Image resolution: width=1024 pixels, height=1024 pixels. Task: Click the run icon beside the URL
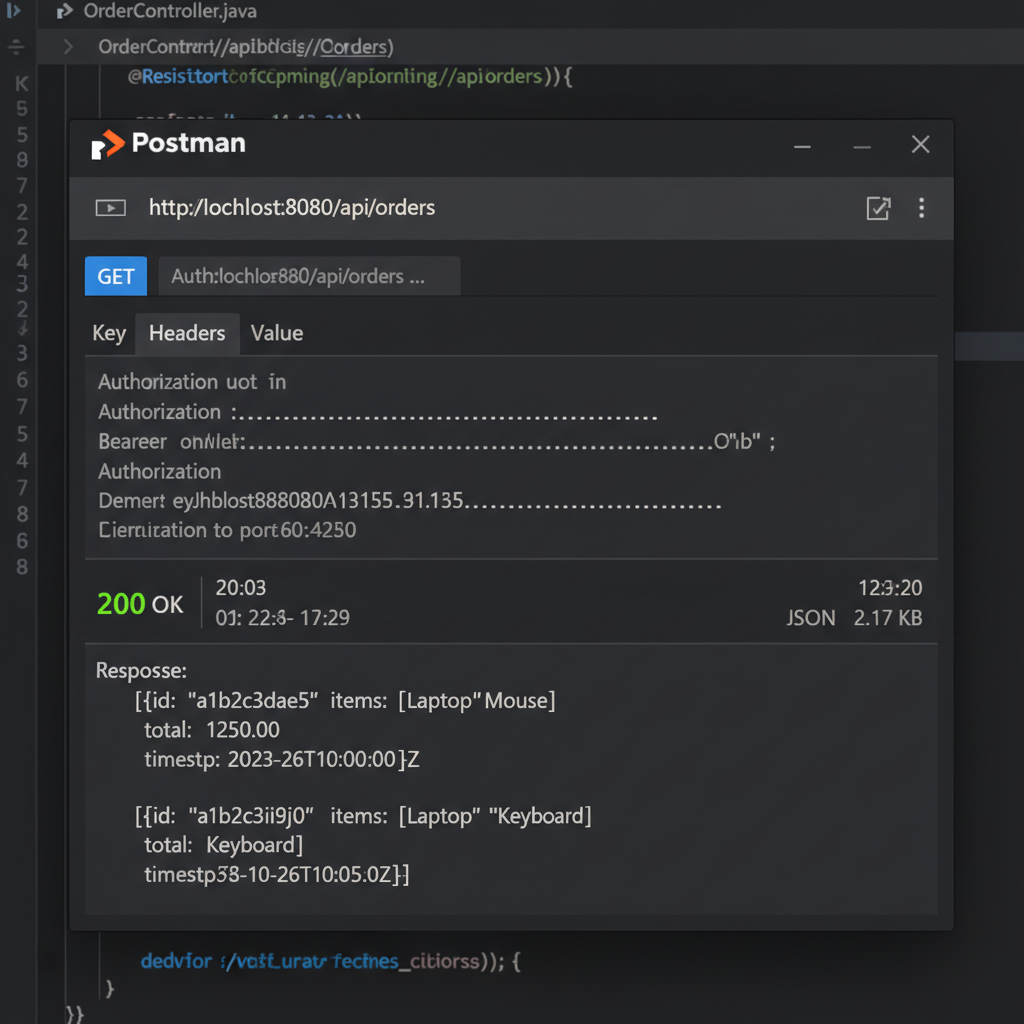click(110, 208)
